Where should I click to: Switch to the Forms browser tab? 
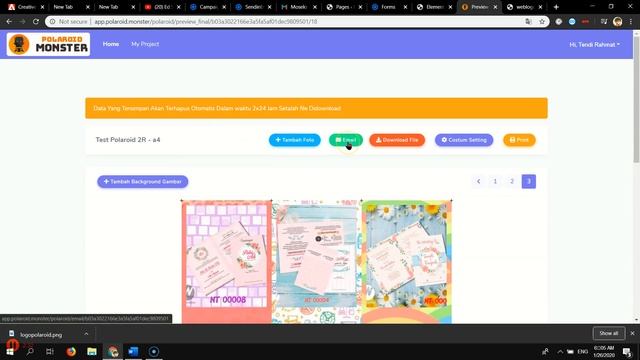[x=389, y=7]
